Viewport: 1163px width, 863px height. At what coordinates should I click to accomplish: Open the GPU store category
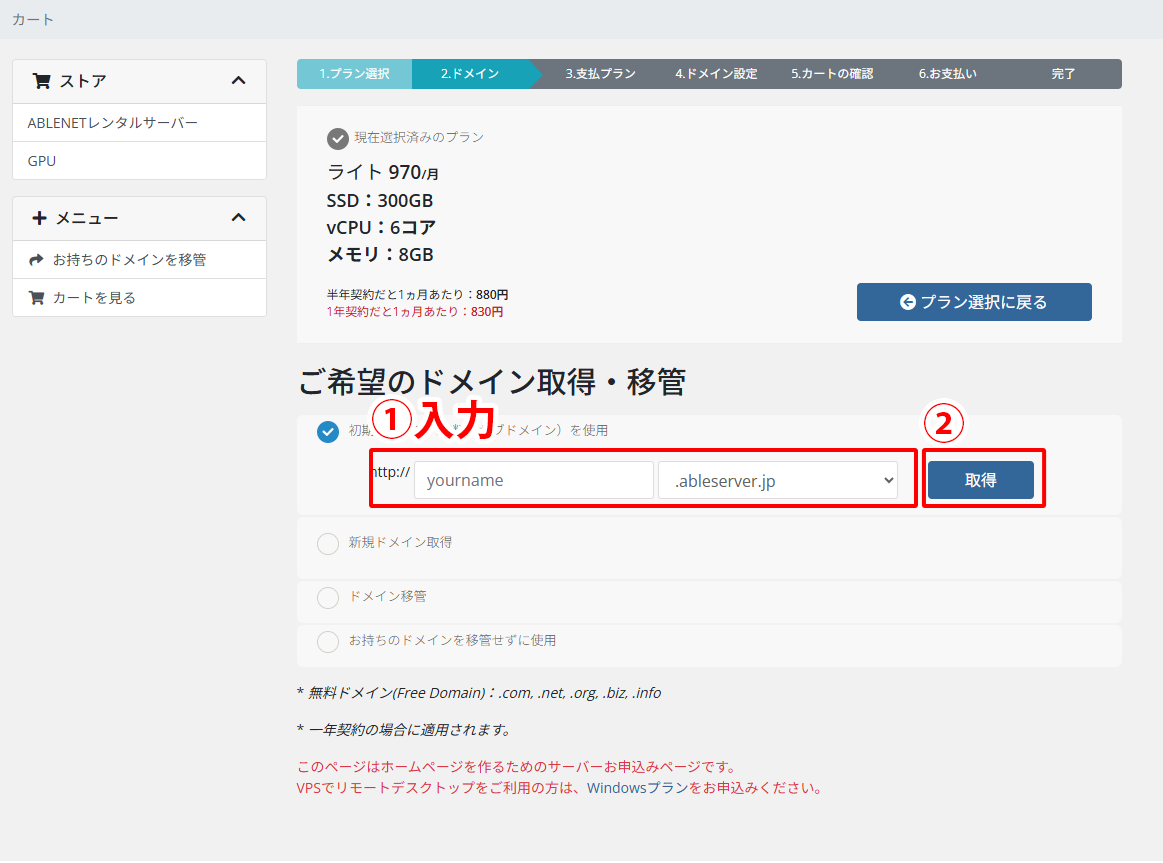pos(42,161)
